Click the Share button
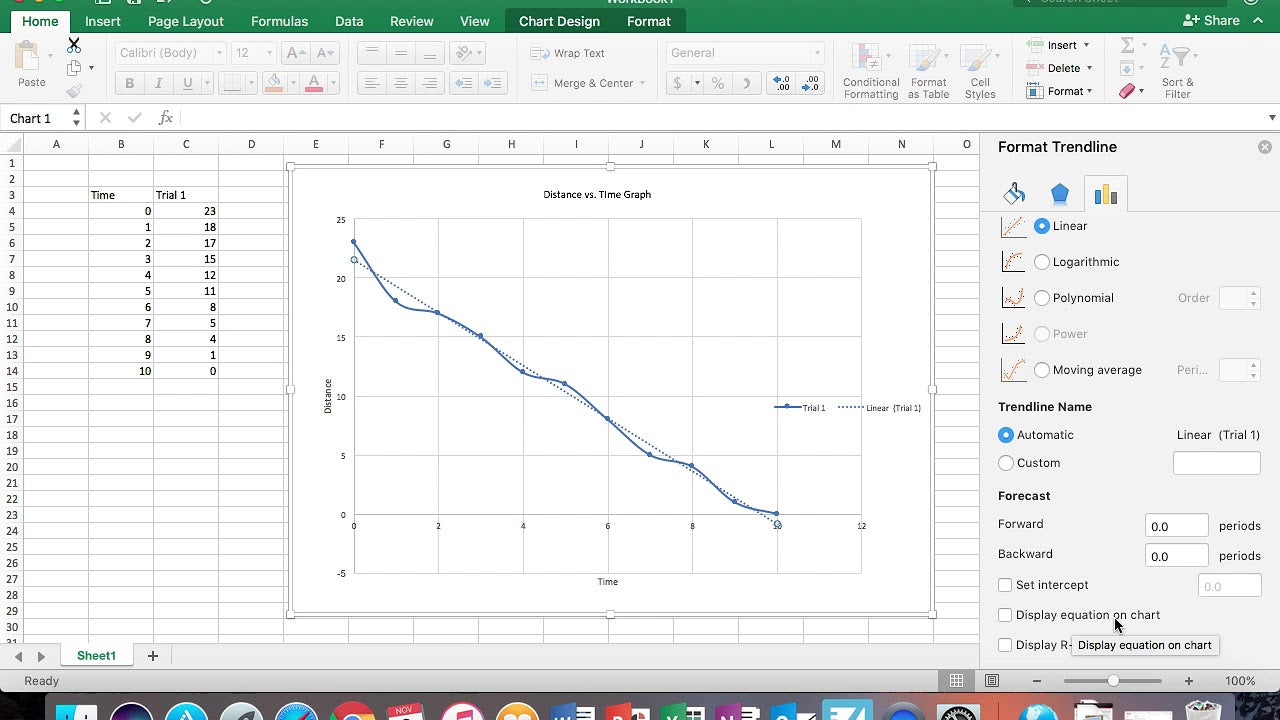This screenshot has width=1280, height=720. (1211, 20)
